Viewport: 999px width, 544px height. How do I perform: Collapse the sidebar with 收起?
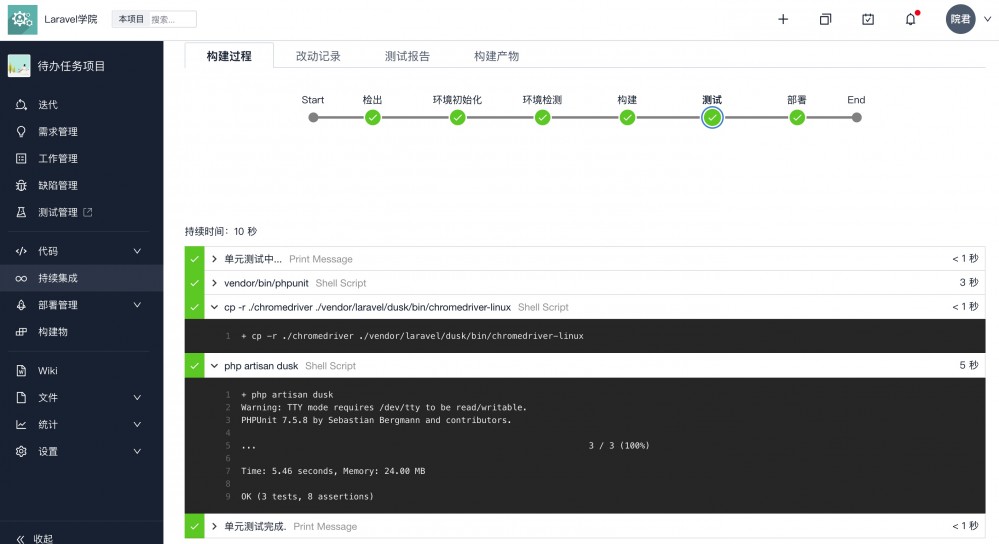(x=35, y=538)
